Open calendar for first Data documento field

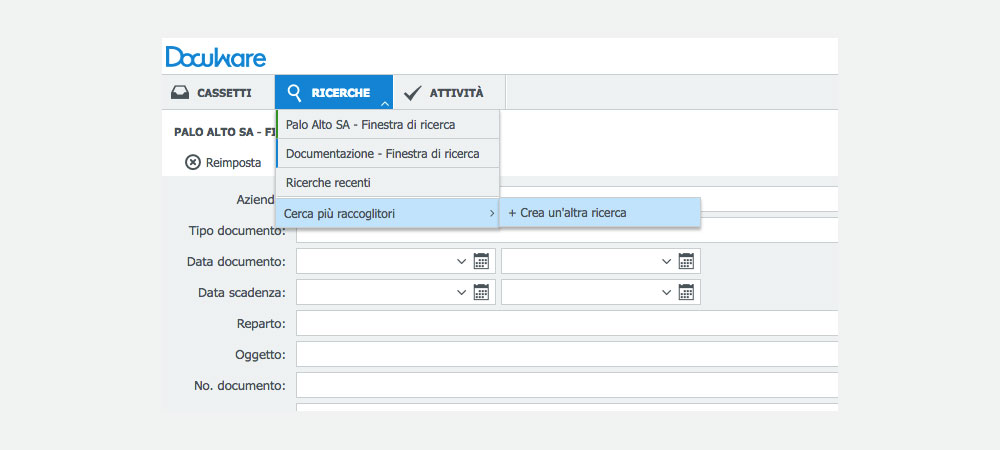point(481,261)
